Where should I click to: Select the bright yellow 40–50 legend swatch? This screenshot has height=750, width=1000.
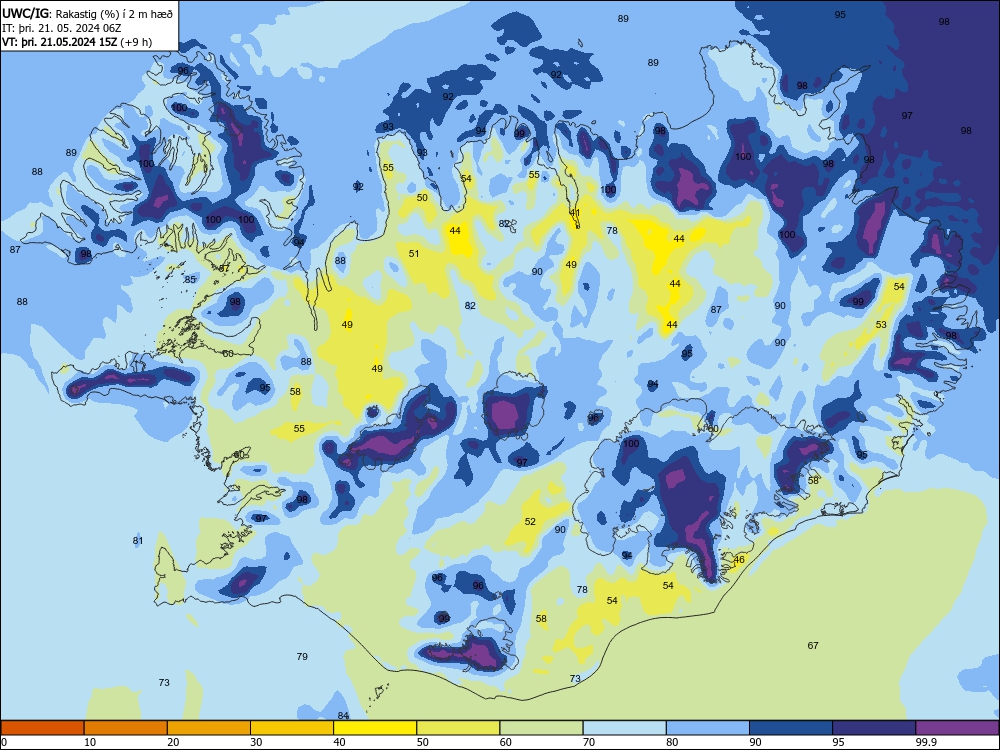[x=375, y=728]
